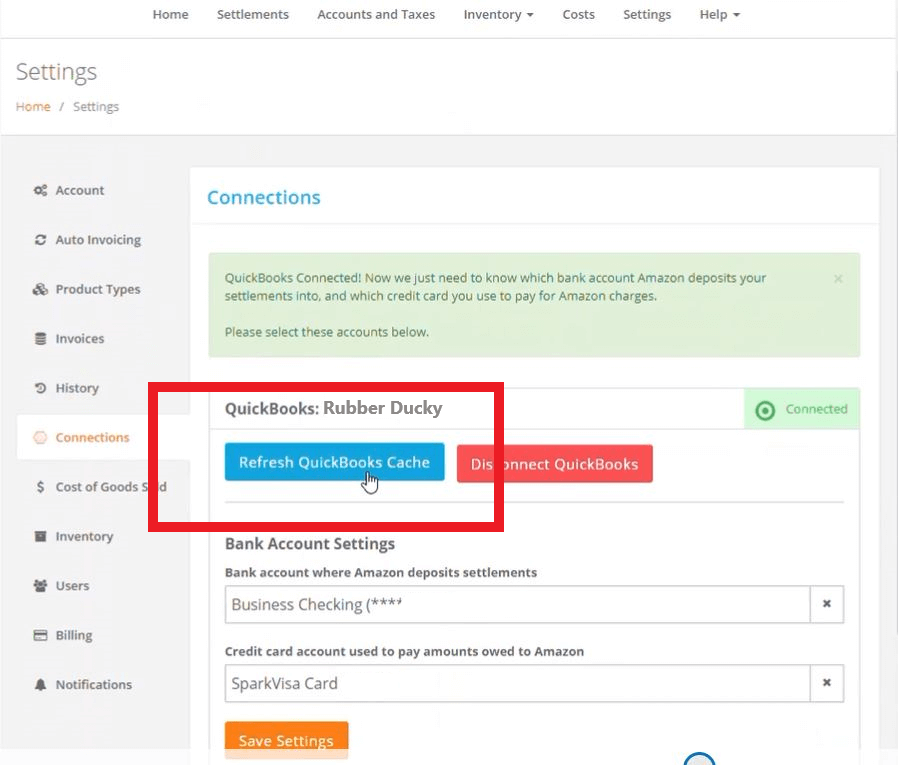Open the bank account Business Checking combo box
Viewport: 898px width, 765px height.
[x=518, y=604]
